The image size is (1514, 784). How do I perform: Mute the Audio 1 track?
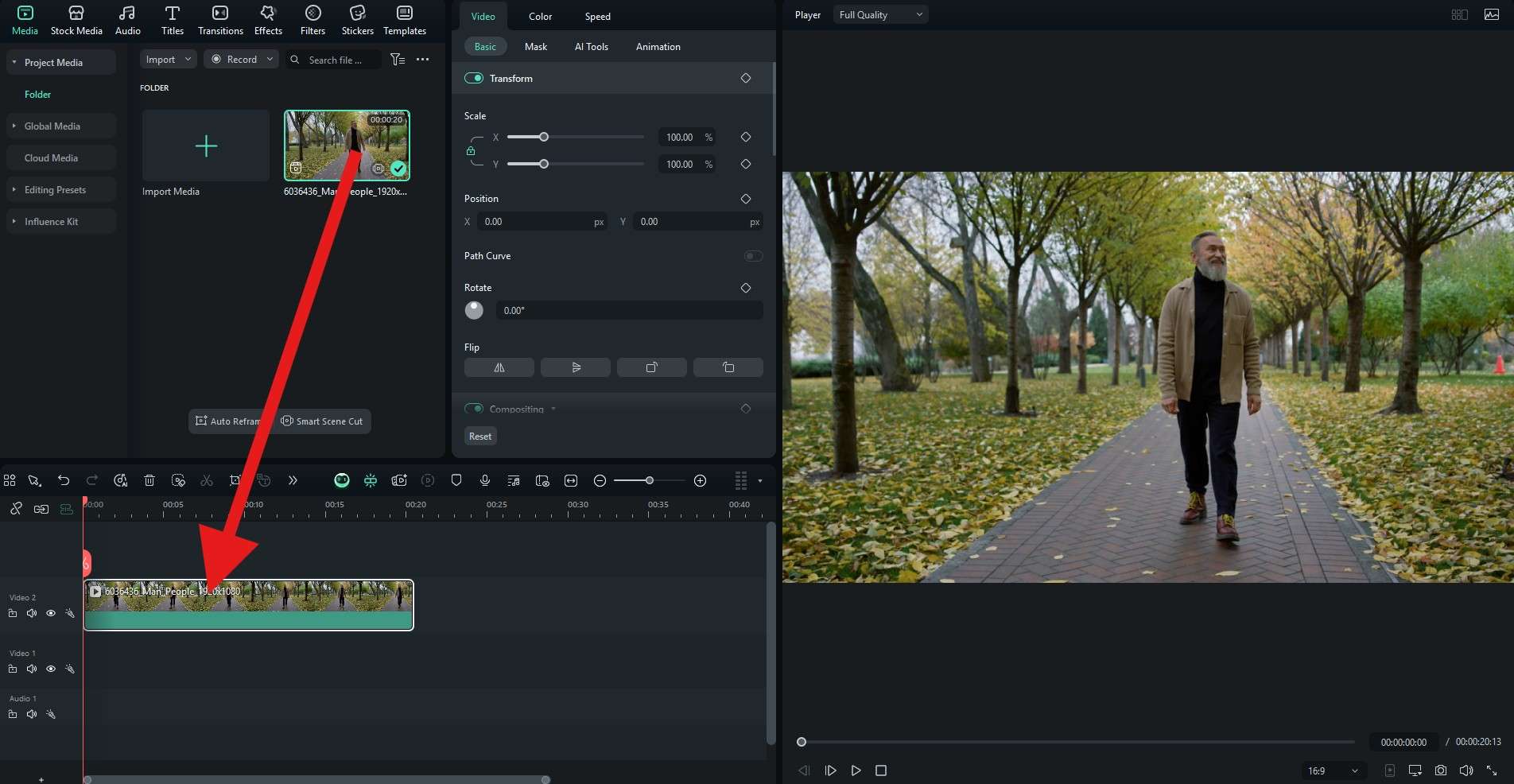32,714
